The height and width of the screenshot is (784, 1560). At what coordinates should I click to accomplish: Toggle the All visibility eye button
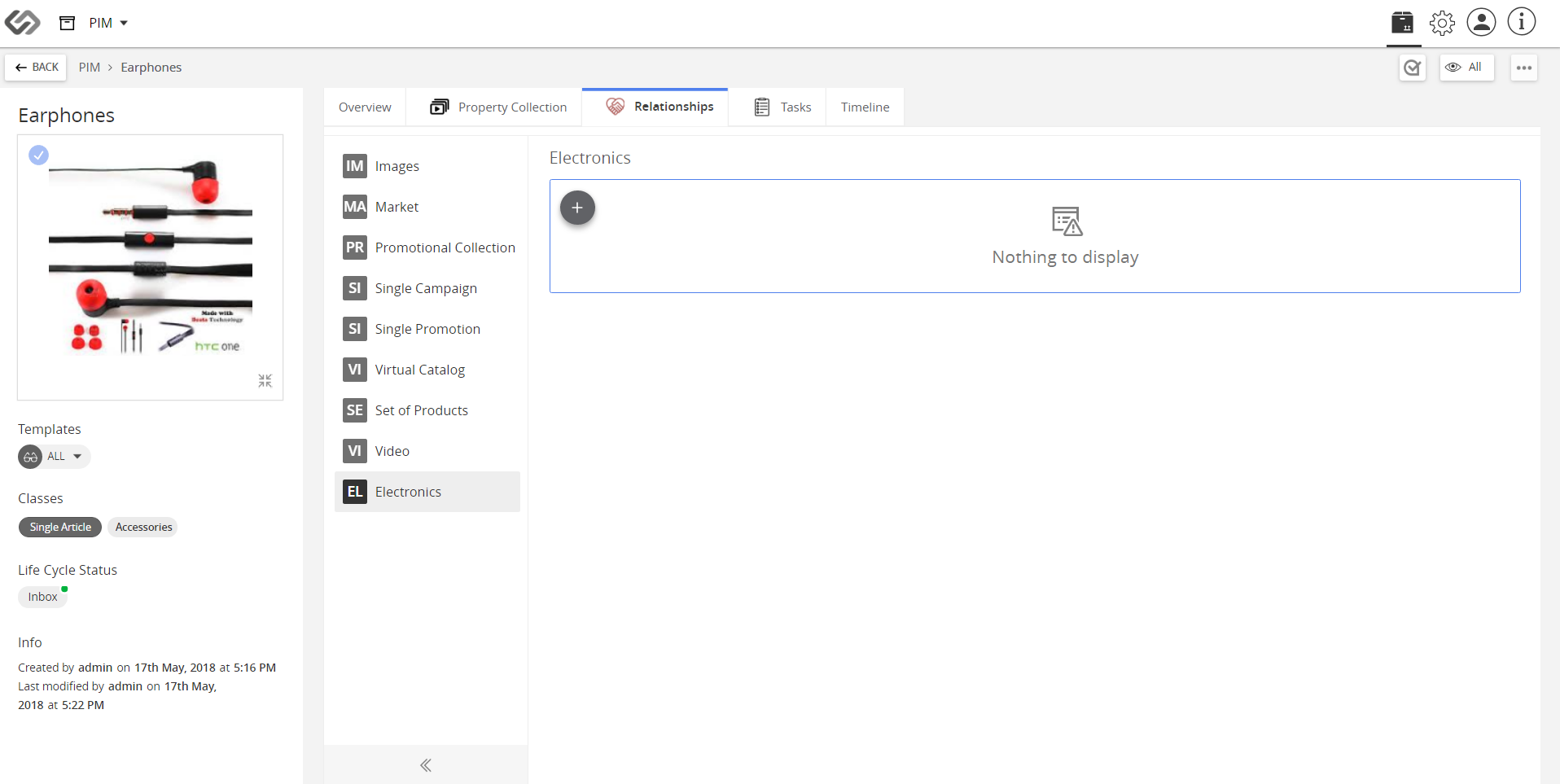point(1466,68)
